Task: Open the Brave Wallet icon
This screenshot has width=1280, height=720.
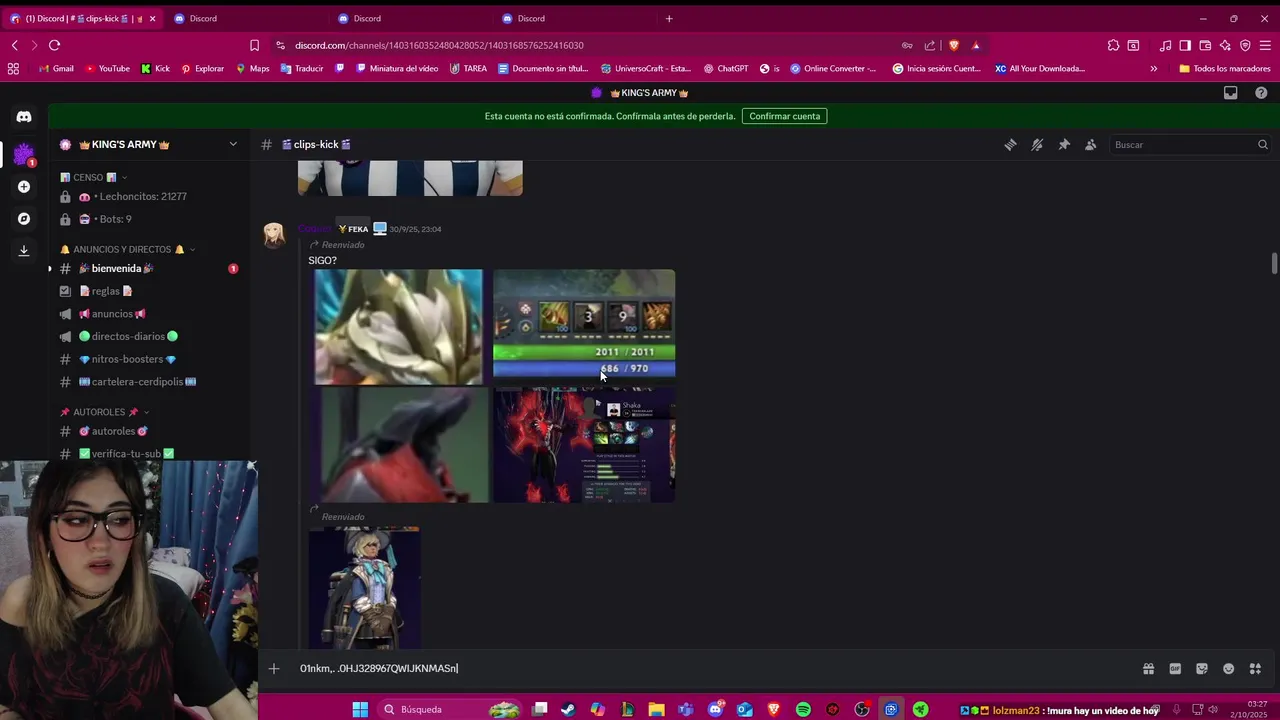Action: point(1205,45)
